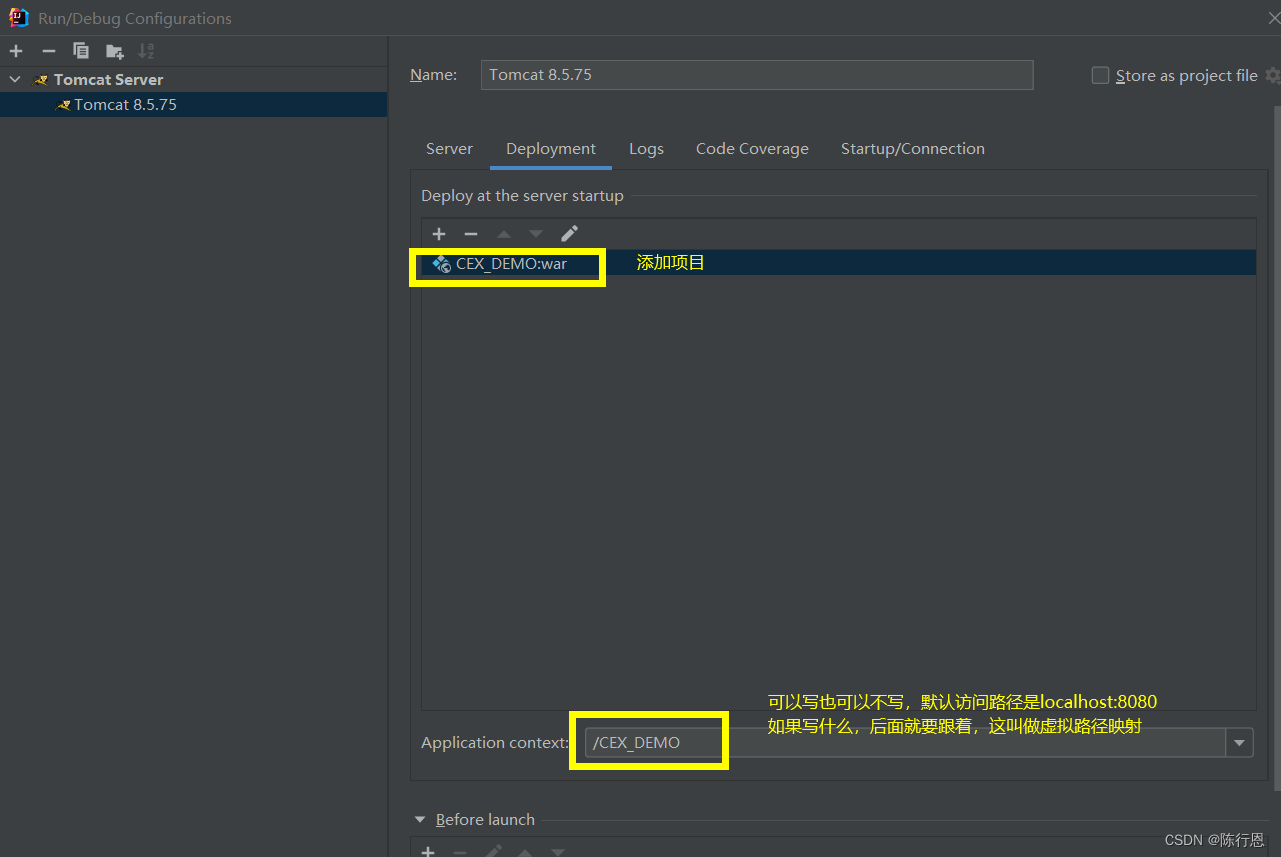Switch to the Deployment tab
The width and height of the screenshot is (1281, 857).
[551, 148]
